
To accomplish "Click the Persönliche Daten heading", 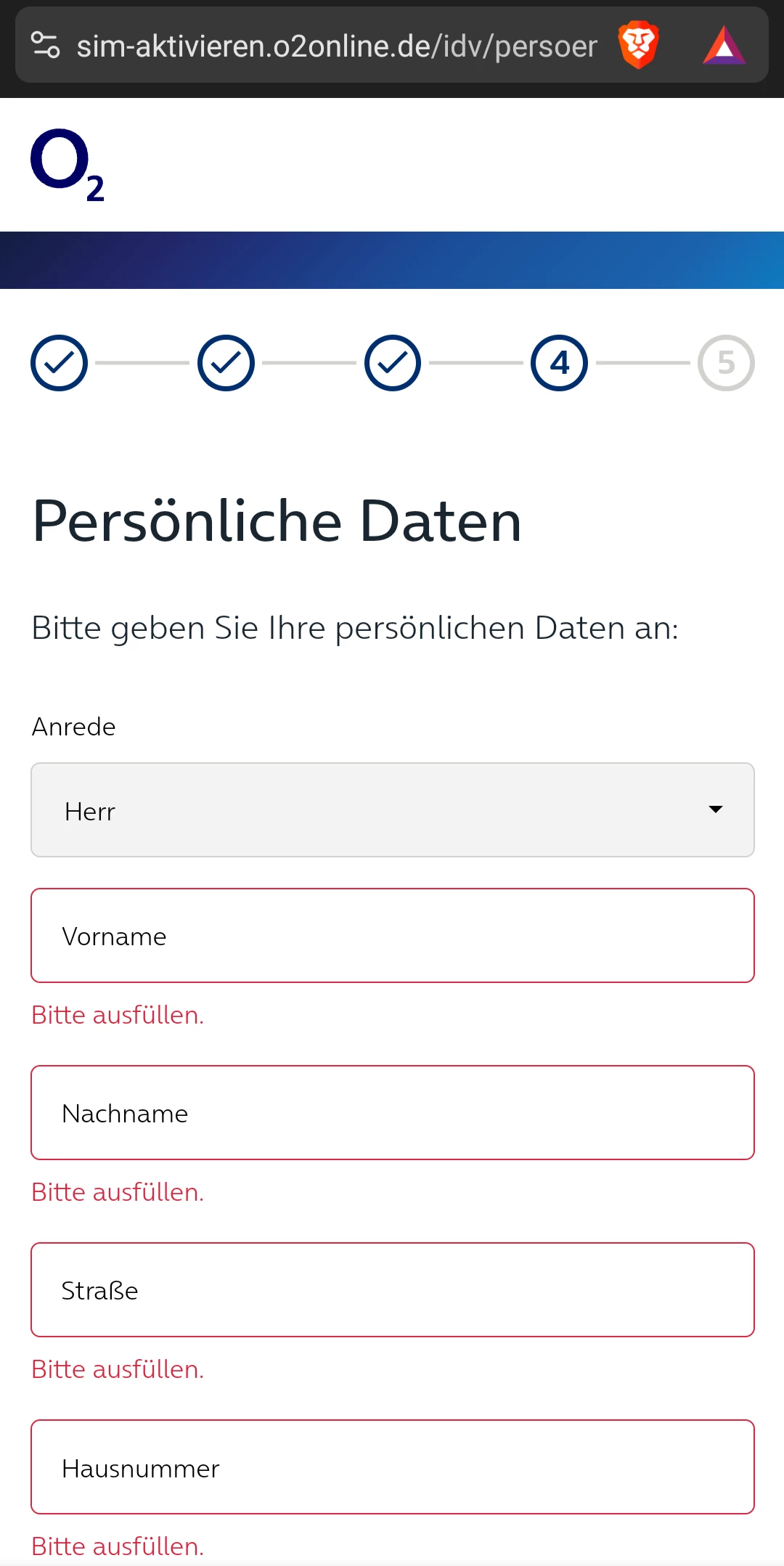I will coord(277,521).
